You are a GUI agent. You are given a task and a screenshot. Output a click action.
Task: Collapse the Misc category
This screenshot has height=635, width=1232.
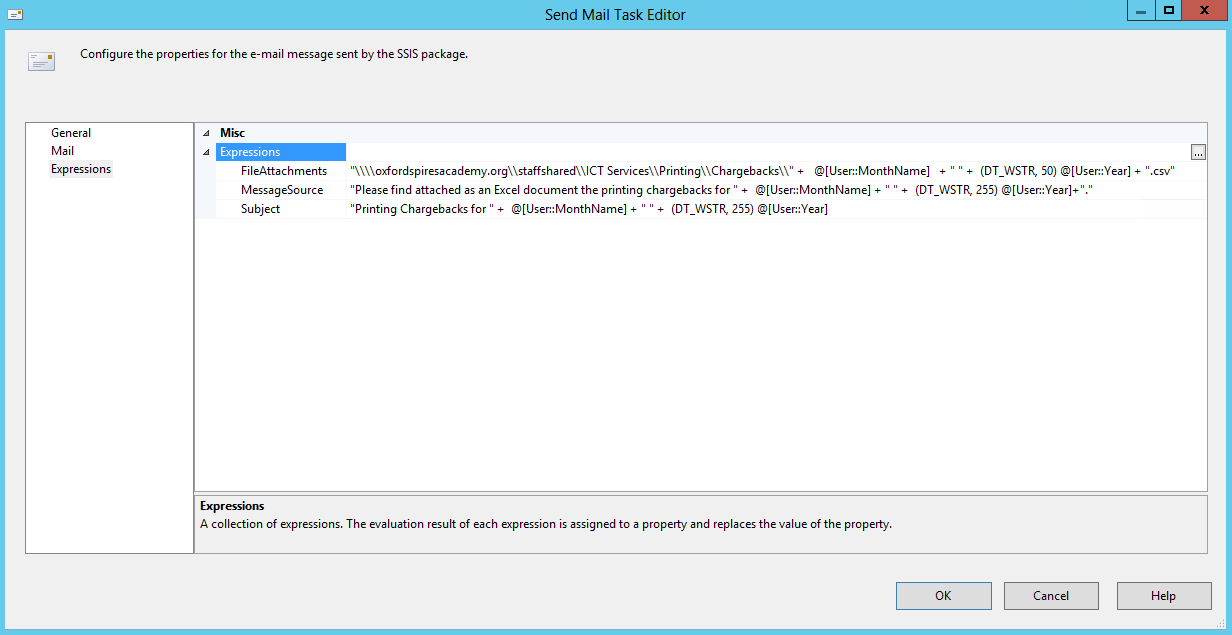pyautogui.click(x=206, y=132)
